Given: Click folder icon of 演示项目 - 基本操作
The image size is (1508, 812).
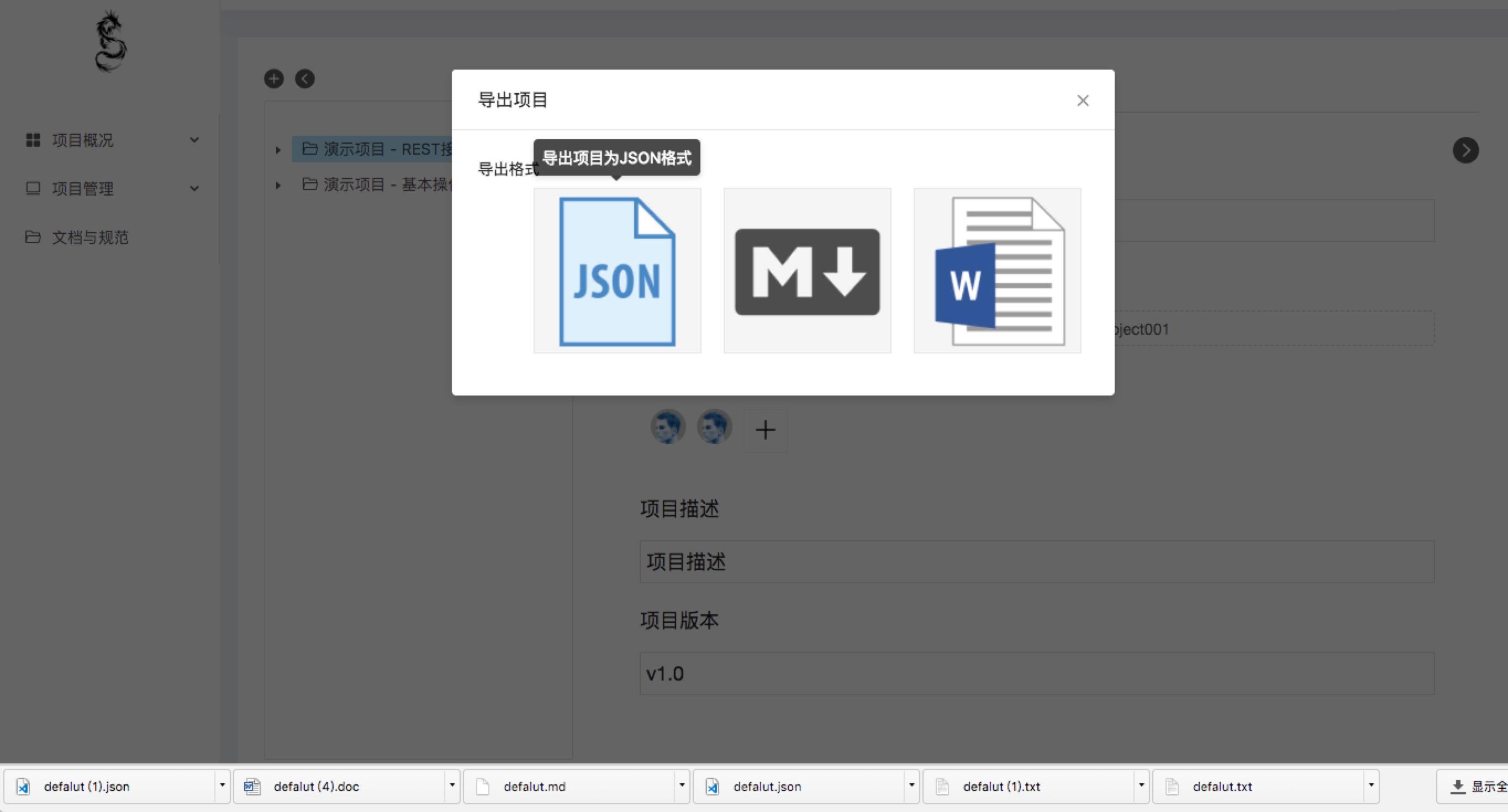Looking at the screenshot, I should [310, 184].
